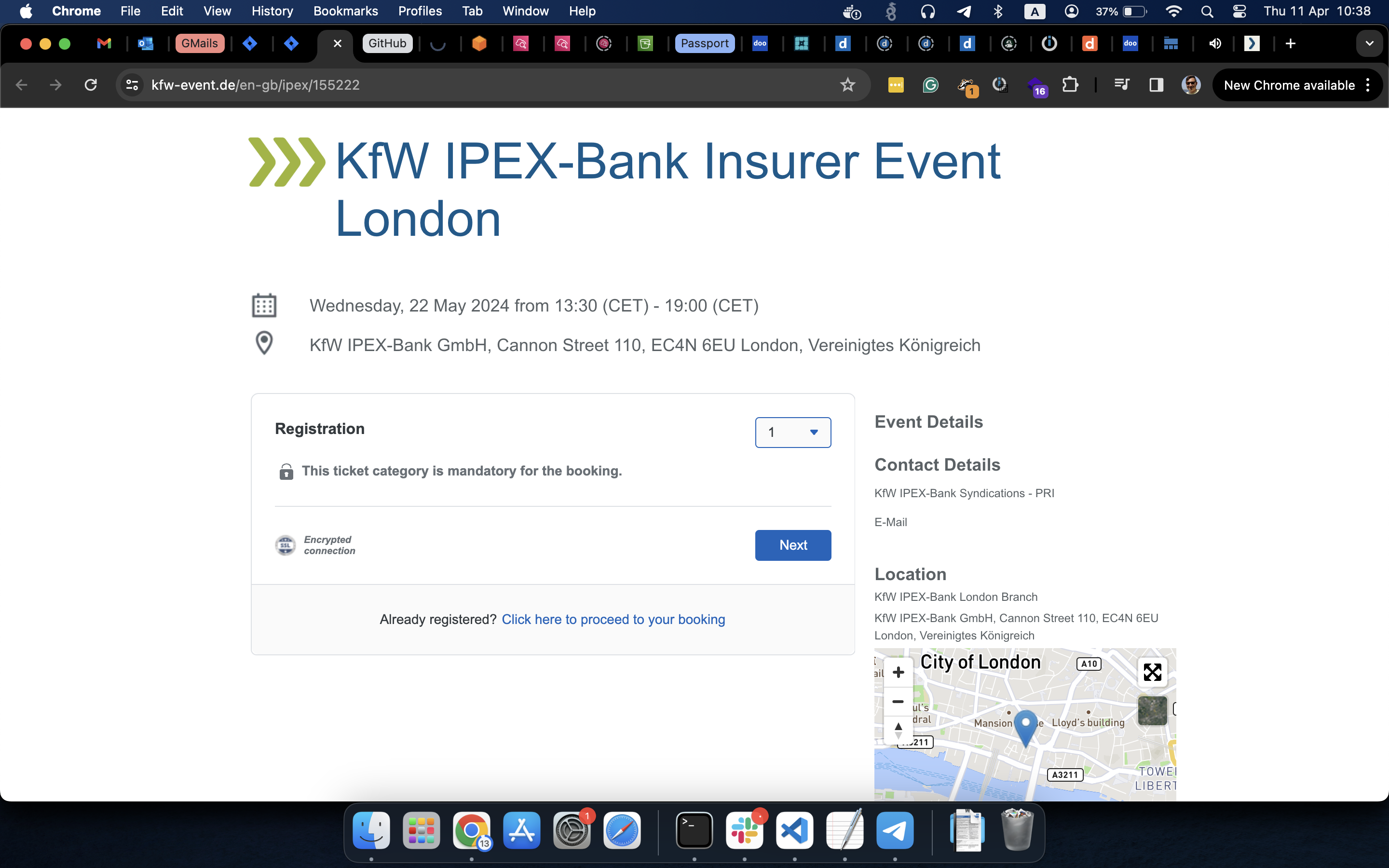Open the Window menu
The height and width of the screenshot is (868, 1389).
click(525, 11)
